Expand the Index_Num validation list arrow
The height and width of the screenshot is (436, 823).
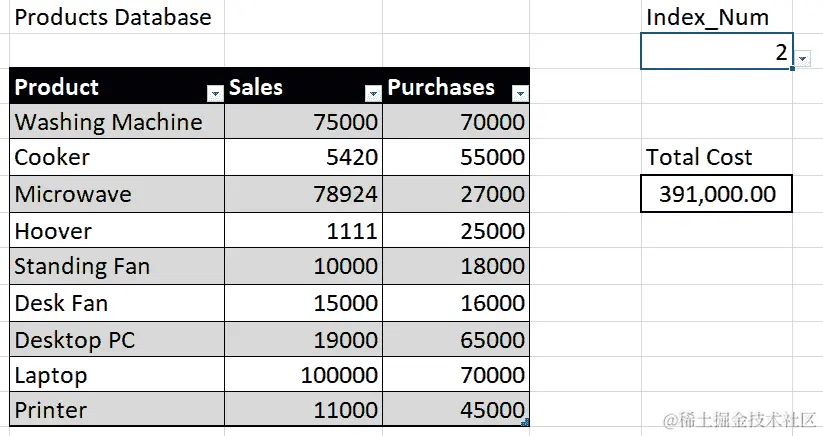pos(803,59)
